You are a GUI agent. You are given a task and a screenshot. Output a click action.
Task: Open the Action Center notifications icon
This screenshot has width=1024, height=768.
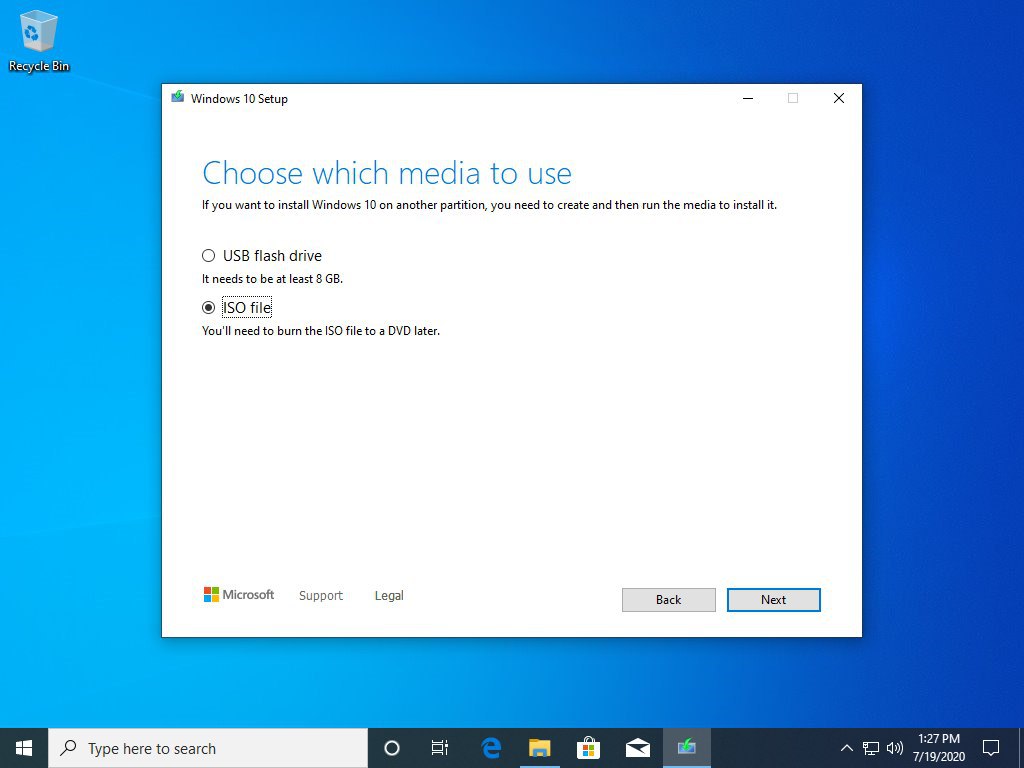coord(991,748)
